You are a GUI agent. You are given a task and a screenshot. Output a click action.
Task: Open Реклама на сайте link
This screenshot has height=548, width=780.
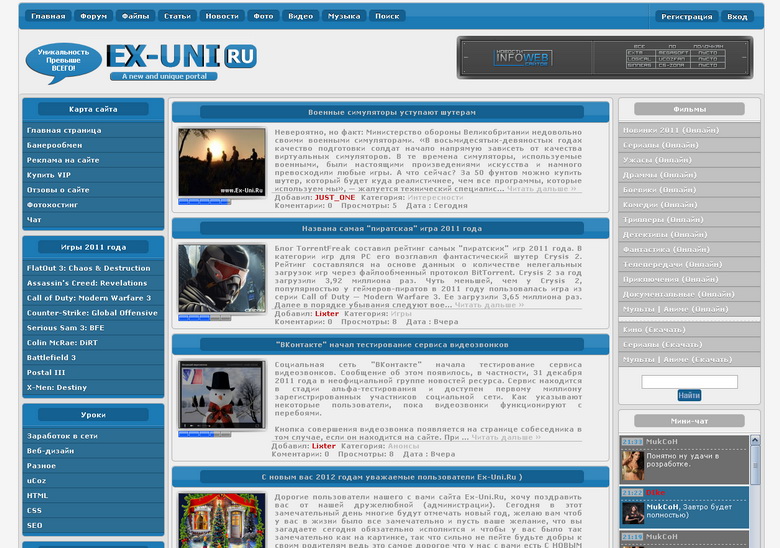point(93,160)
